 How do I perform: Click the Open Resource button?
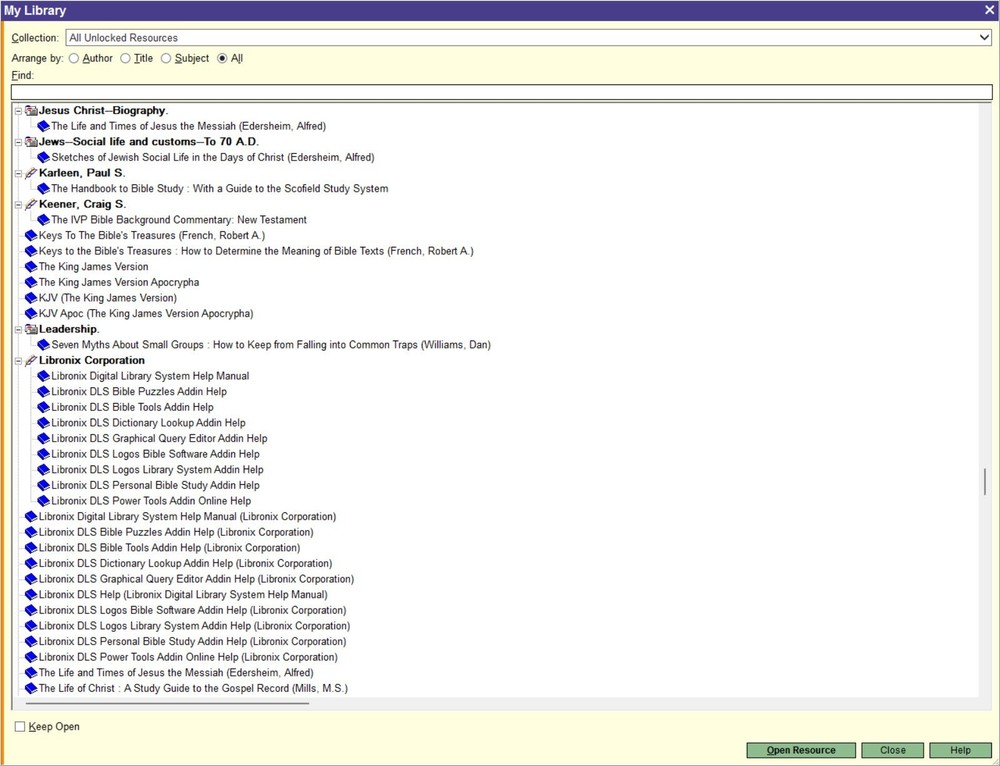800,750
